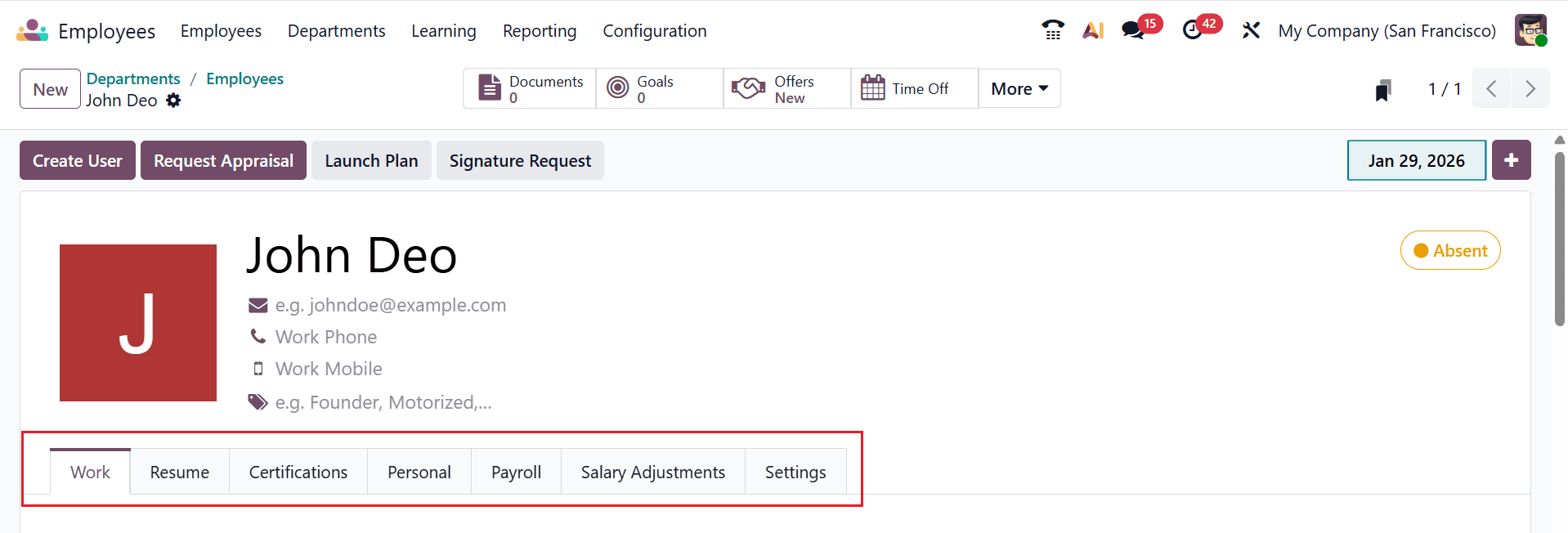This screenshot has width=1568, height=533.
Task: Click the gear icon beside John Deo
Action: tap(173, 101)
